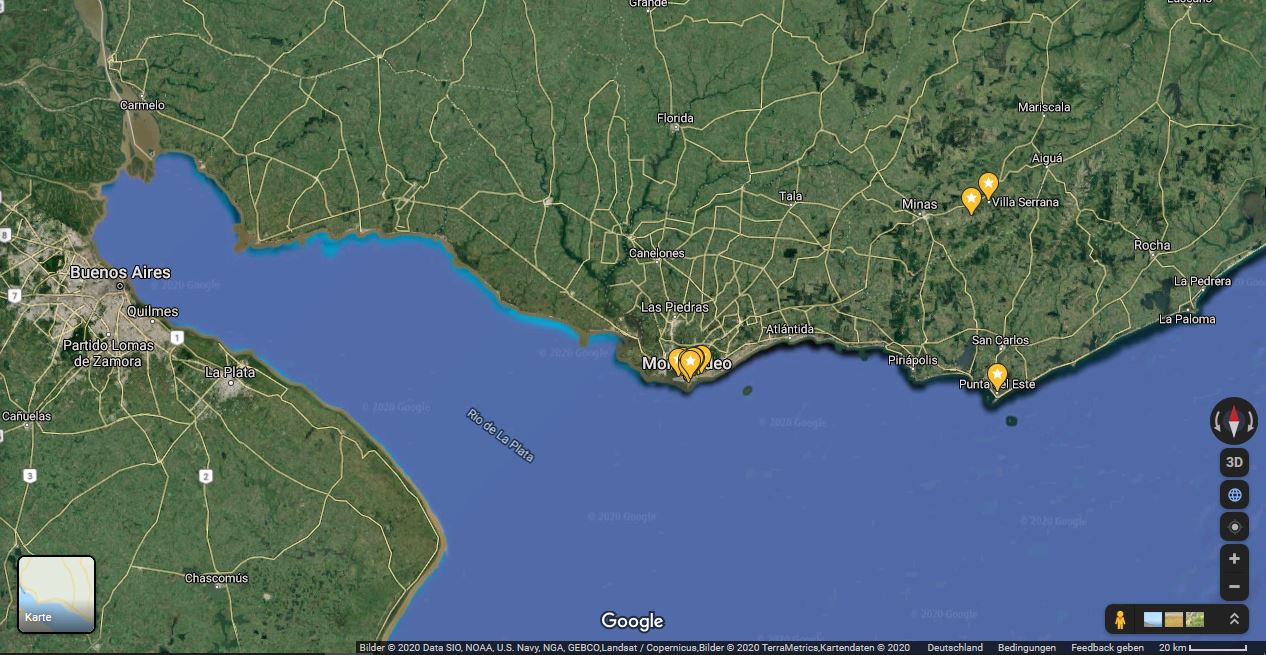Image resolution: width=1266 pixels, height=655 pixels.
Task: Open the sky-blue imagery thumbnail in the bottom strip
Action: [1153, 619]
